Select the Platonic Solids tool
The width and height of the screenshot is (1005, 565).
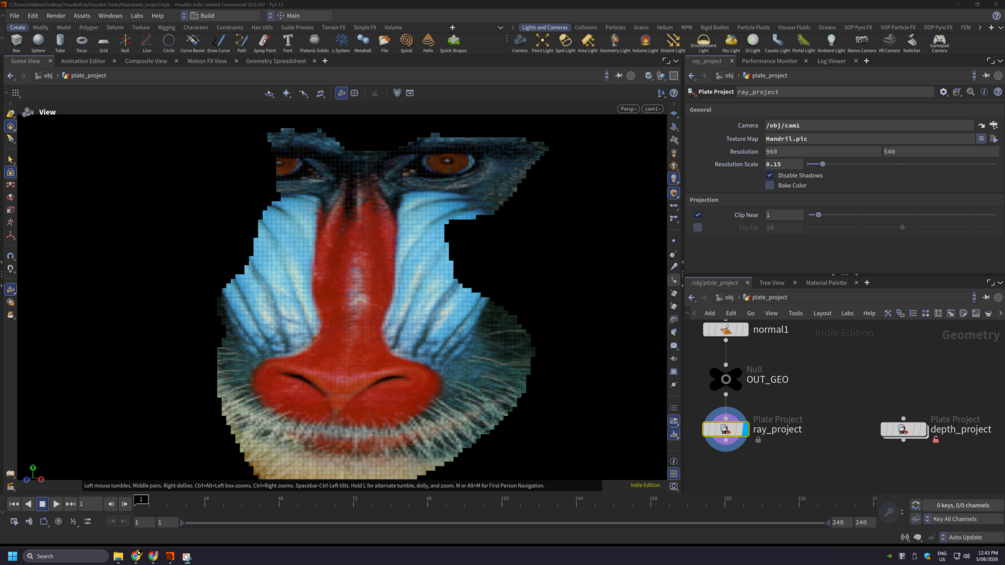pos(314,43)
